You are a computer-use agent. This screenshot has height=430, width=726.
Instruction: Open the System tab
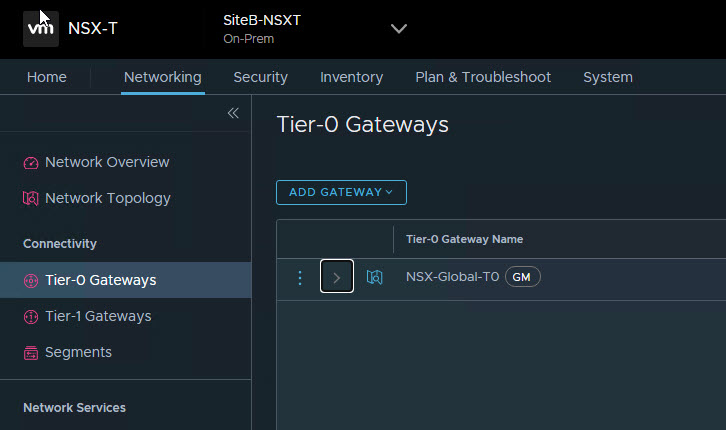coord(607,77)
